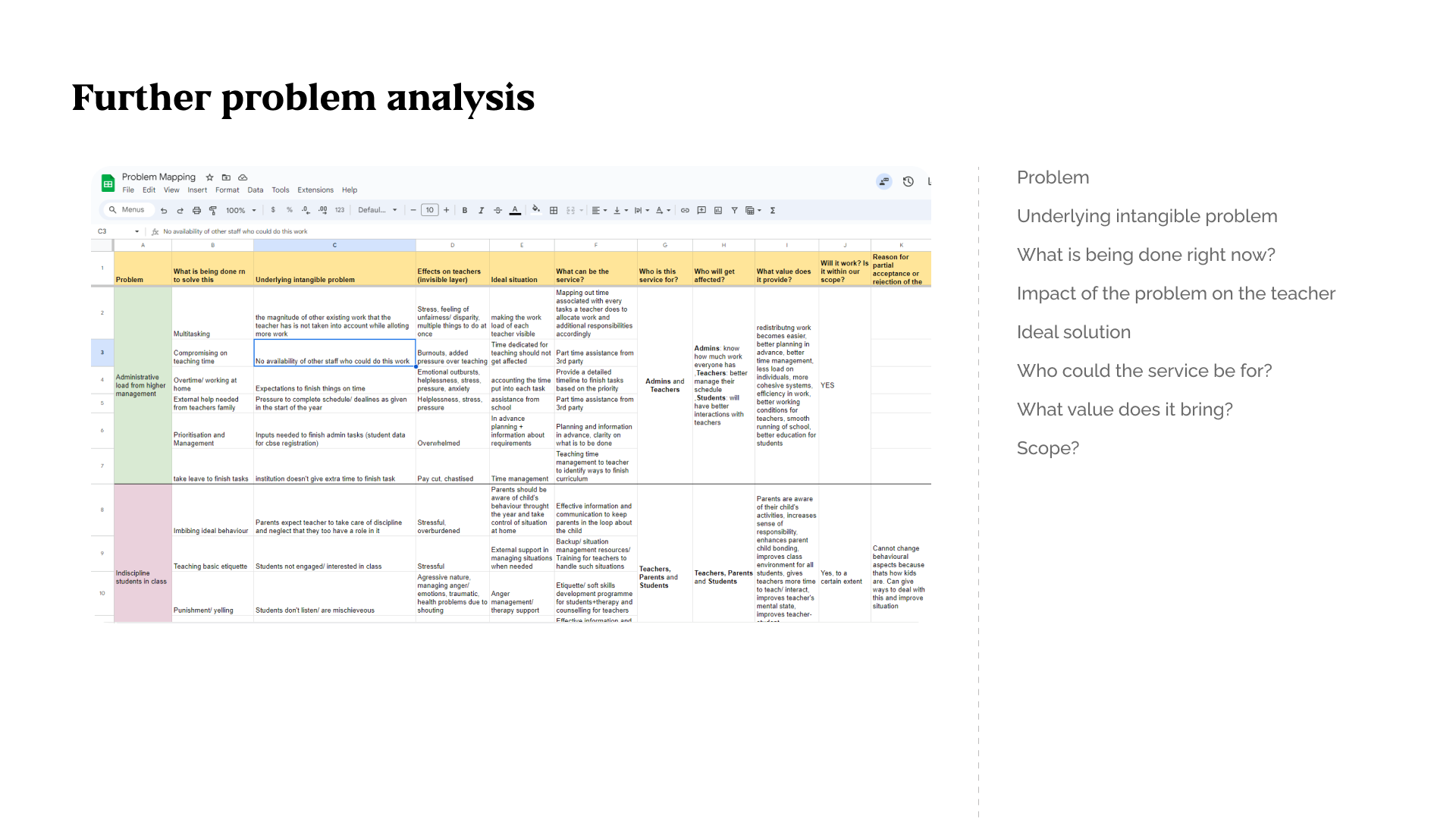Click the increase font size plus button
Viewport: 1456px width, 819px height.
tap(447, 210)
